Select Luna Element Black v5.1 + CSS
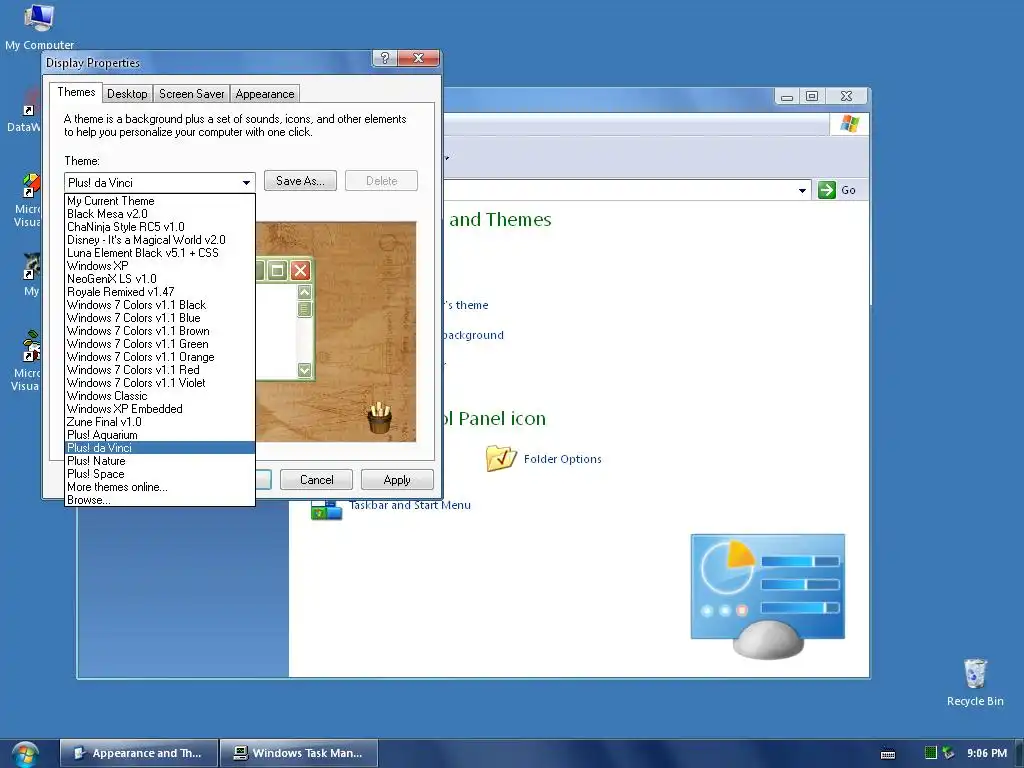The image size is (1024, 768). point(160,253)
